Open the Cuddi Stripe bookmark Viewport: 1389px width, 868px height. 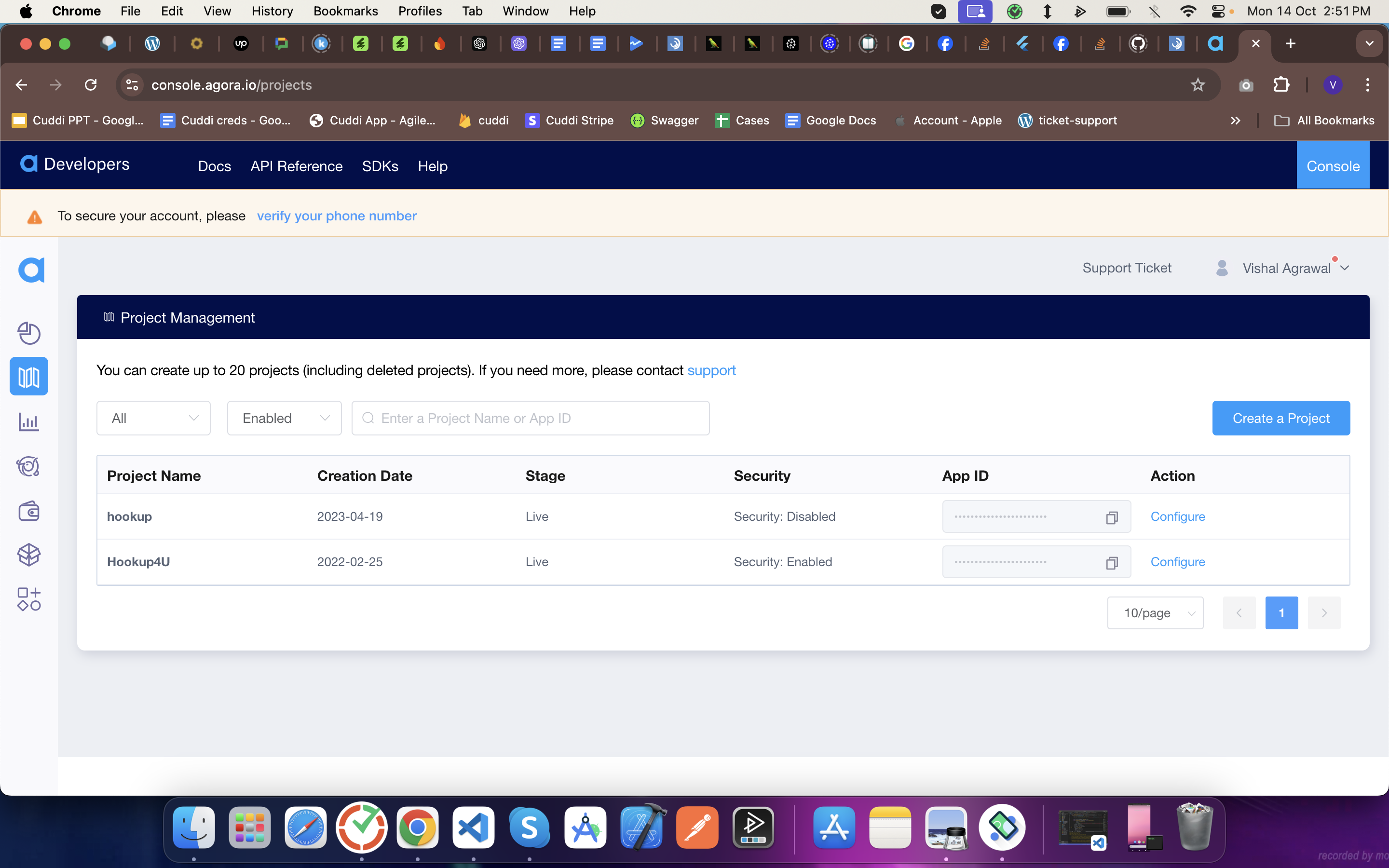pyautogui.click(x=569, y=121)
